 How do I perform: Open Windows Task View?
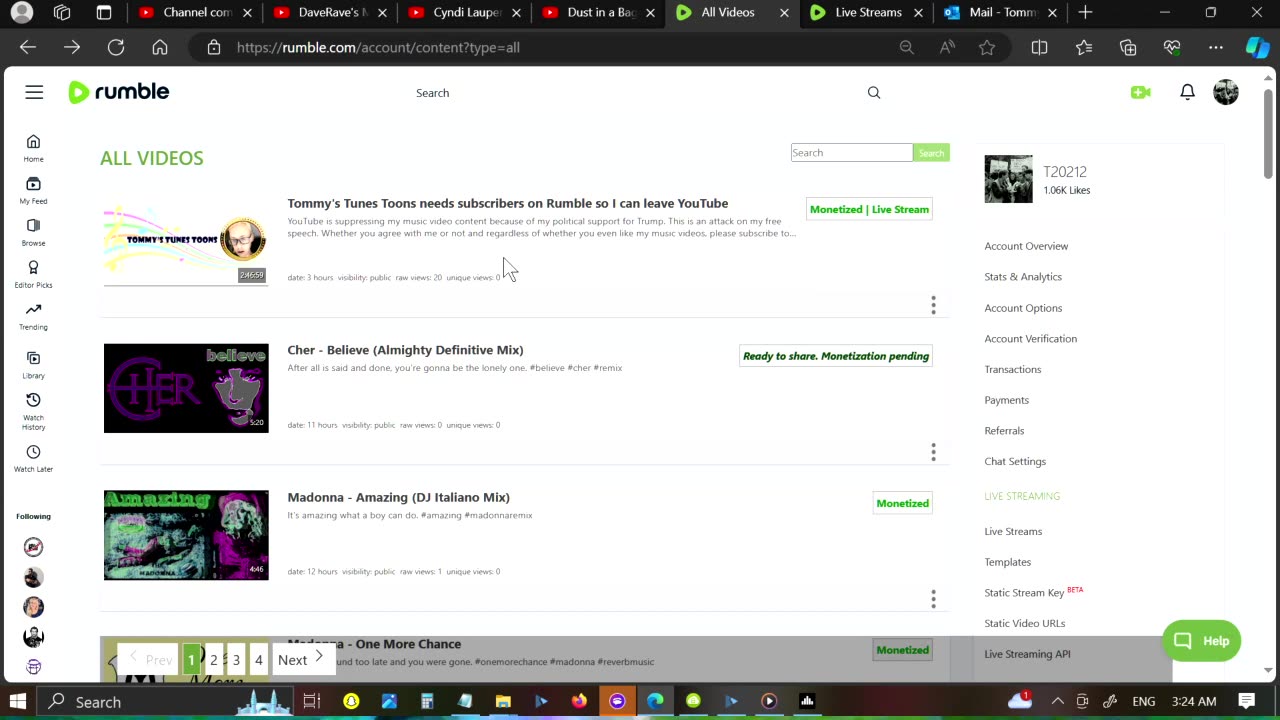click(311, 701)
